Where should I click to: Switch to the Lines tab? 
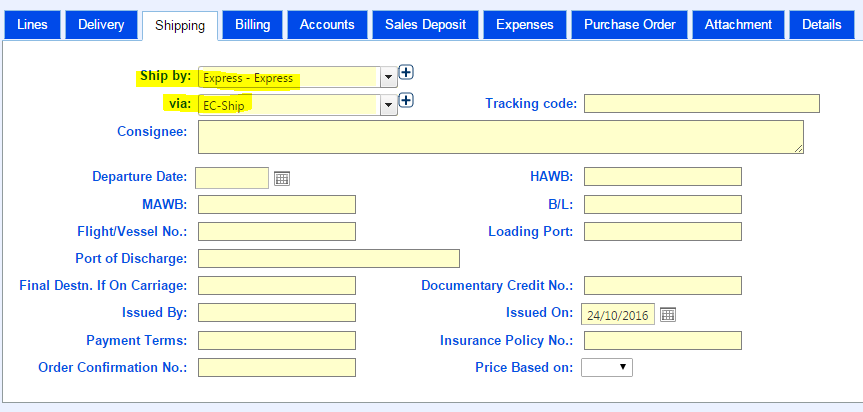32,25
